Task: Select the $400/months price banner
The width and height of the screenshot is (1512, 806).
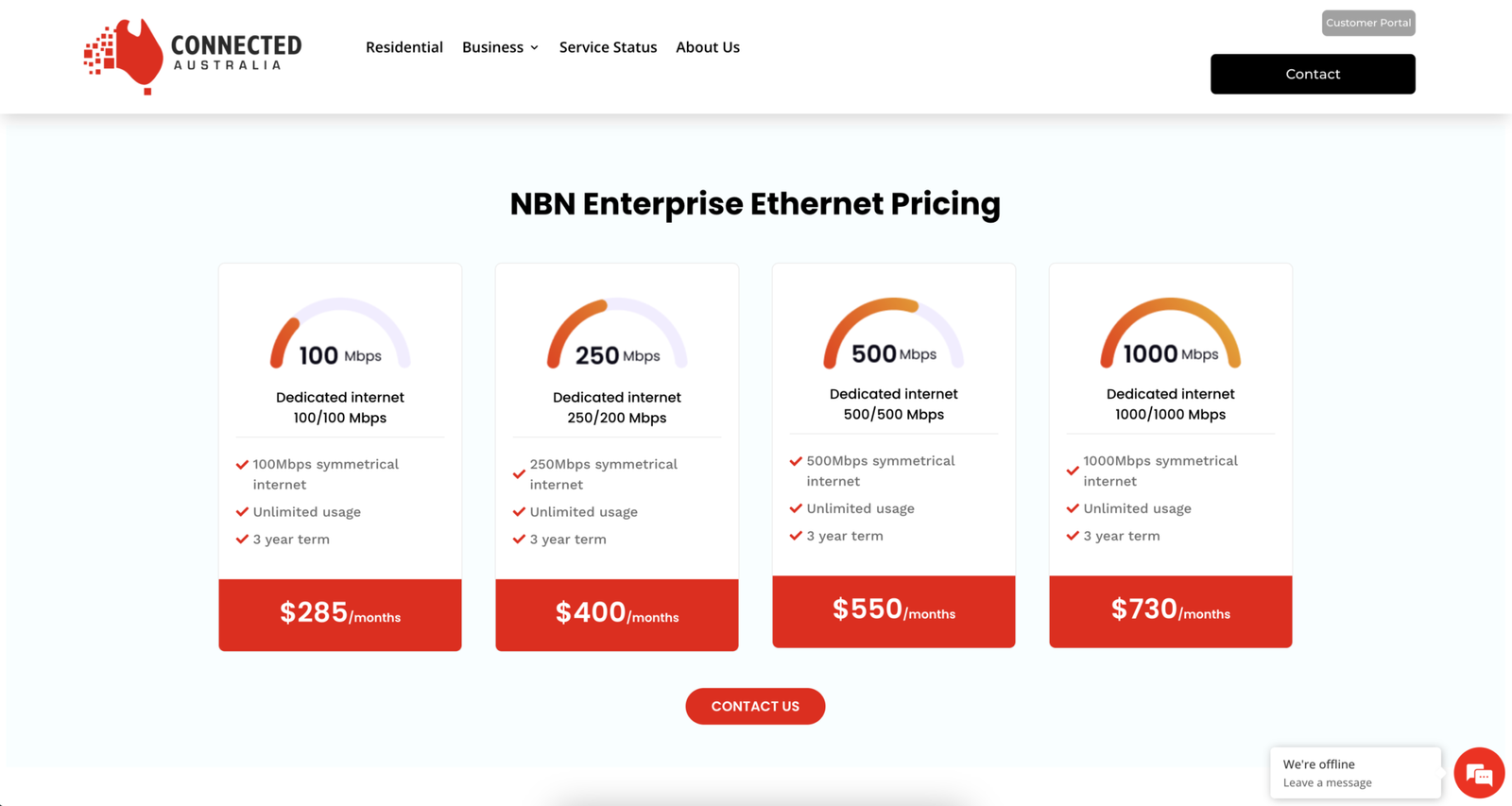Action: coord(617,614)
